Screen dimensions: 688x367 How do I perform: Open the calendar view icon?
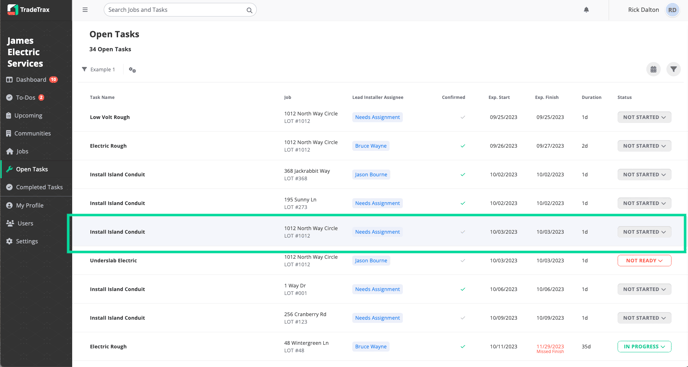point(653,69)
